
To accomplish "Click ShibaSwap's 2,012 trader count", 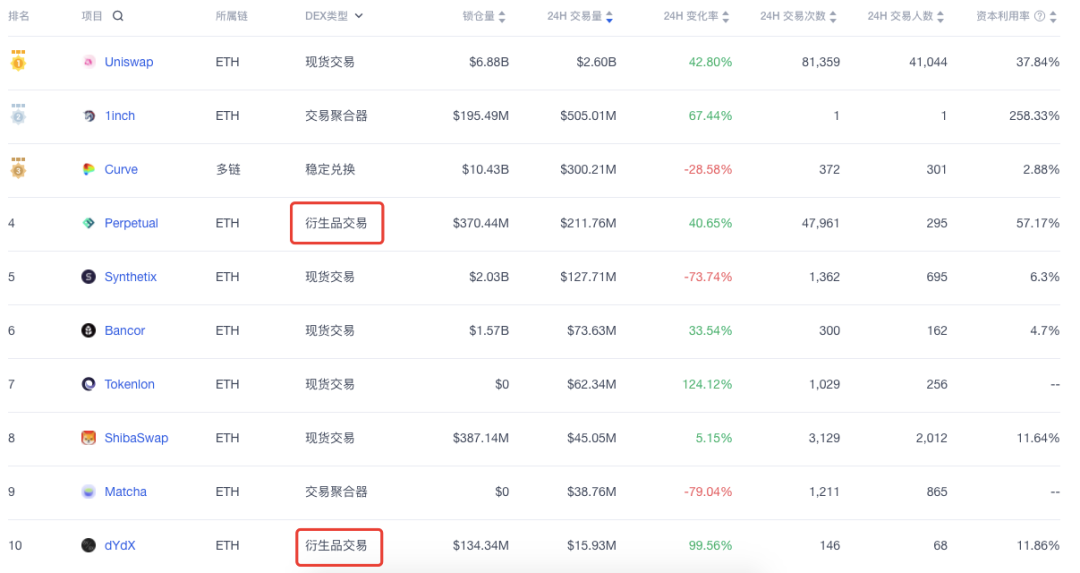I will tap(931, 438).
